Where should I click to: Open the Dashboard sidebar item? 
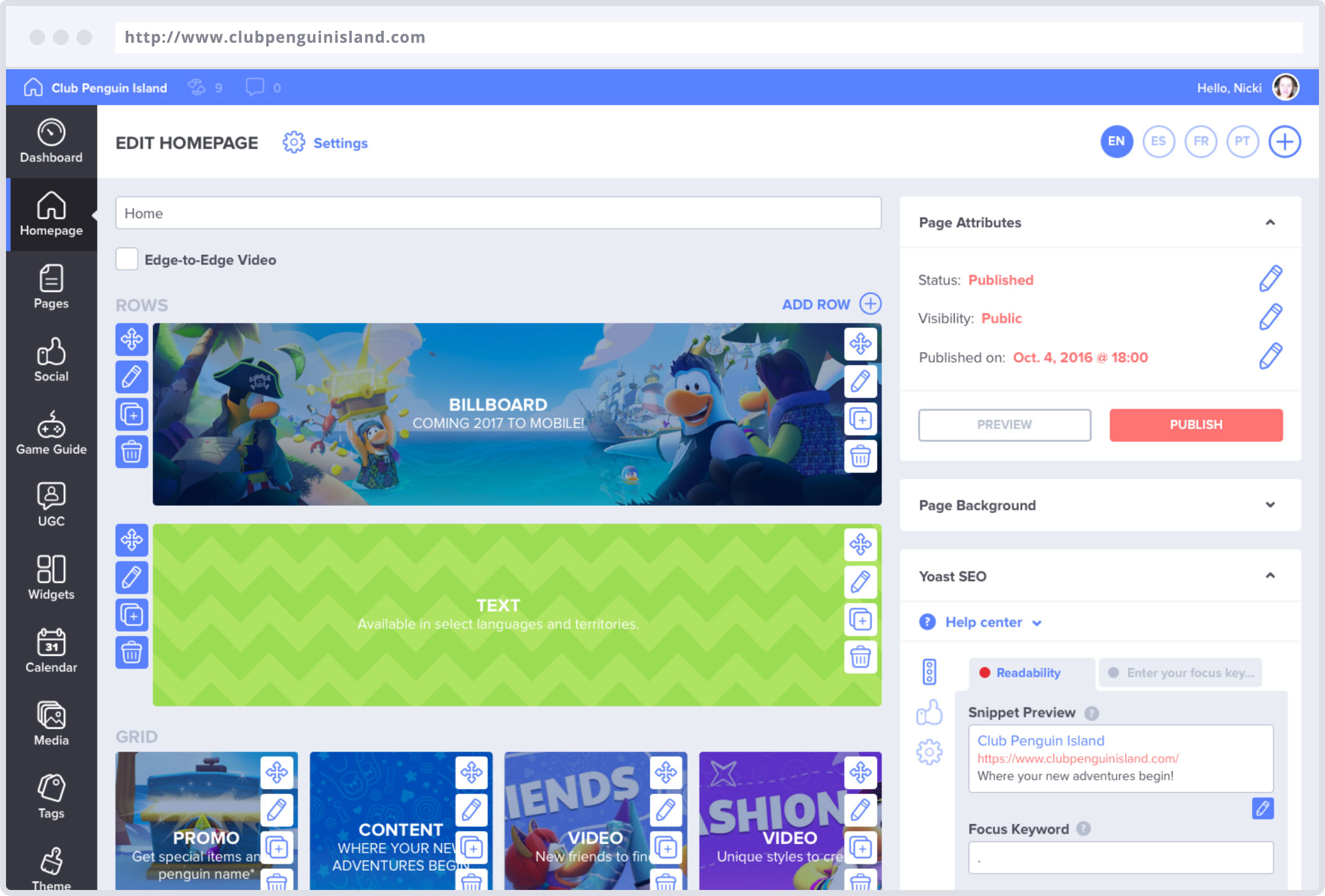[51, 142]
